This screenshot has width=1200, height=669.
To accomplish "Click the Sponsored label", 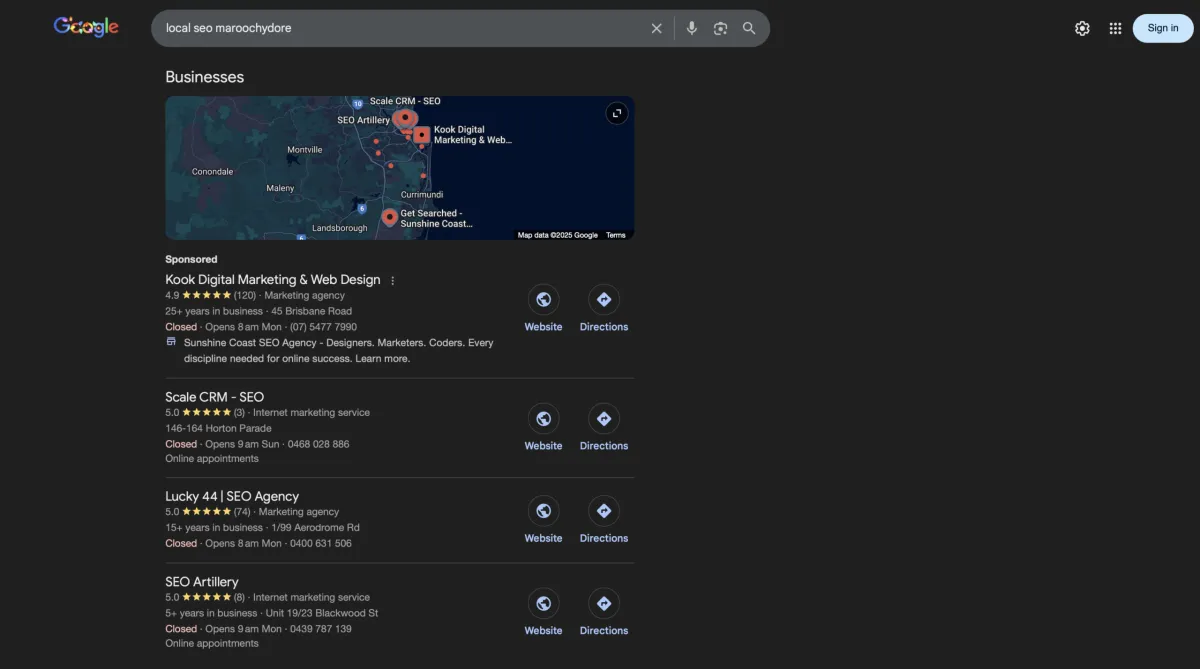I will (191, 259).
